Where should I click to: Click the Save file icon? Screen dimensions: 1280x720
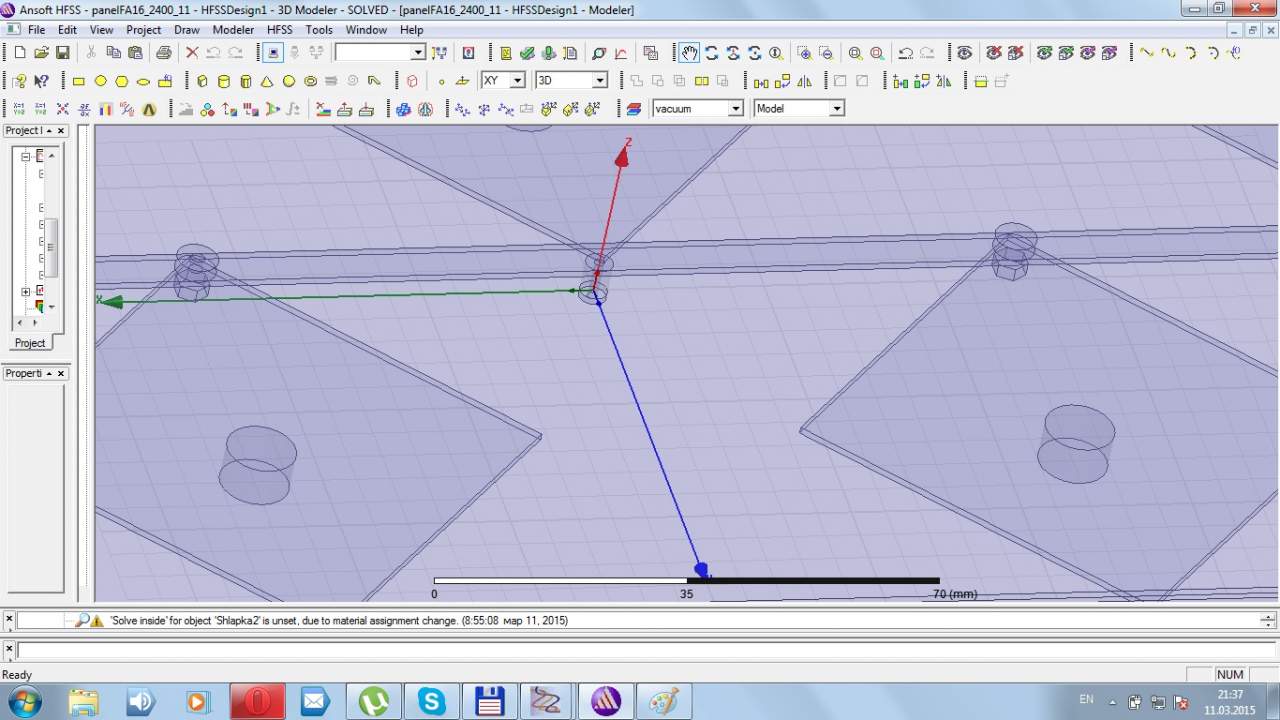62,53
